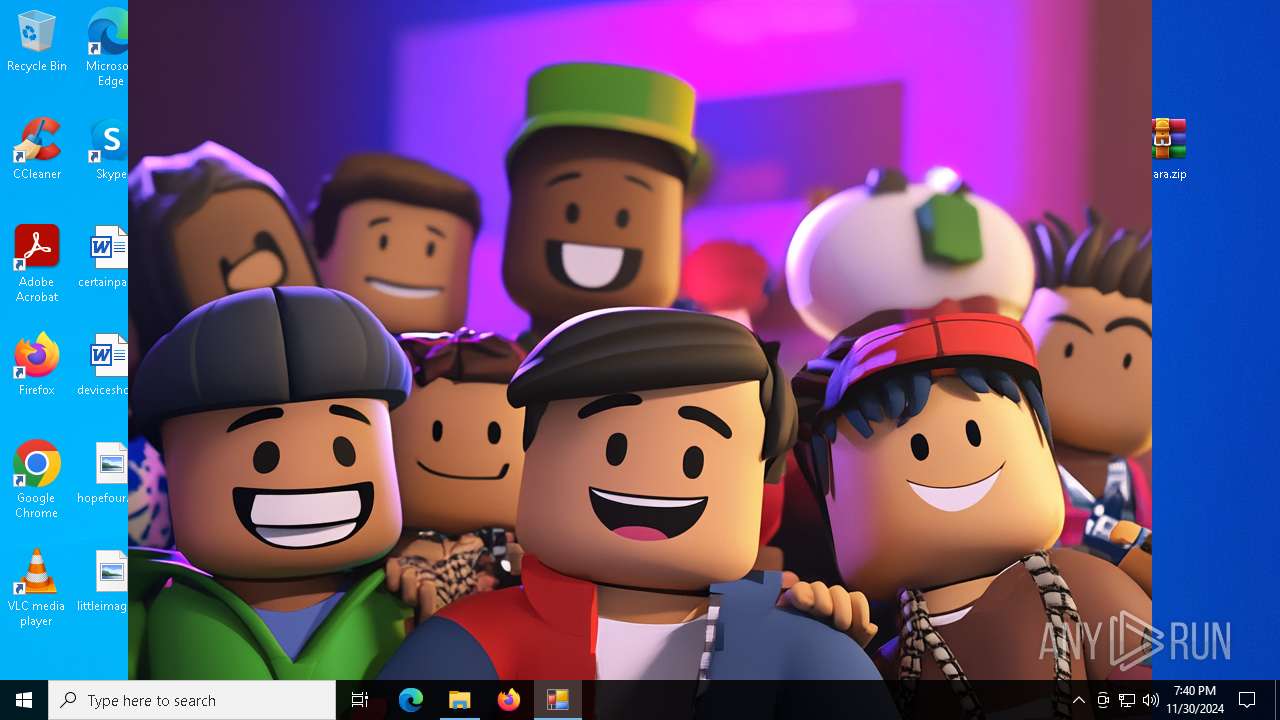
Task: Open the Recycle Bin desktop icon
Action: [37, 42]
